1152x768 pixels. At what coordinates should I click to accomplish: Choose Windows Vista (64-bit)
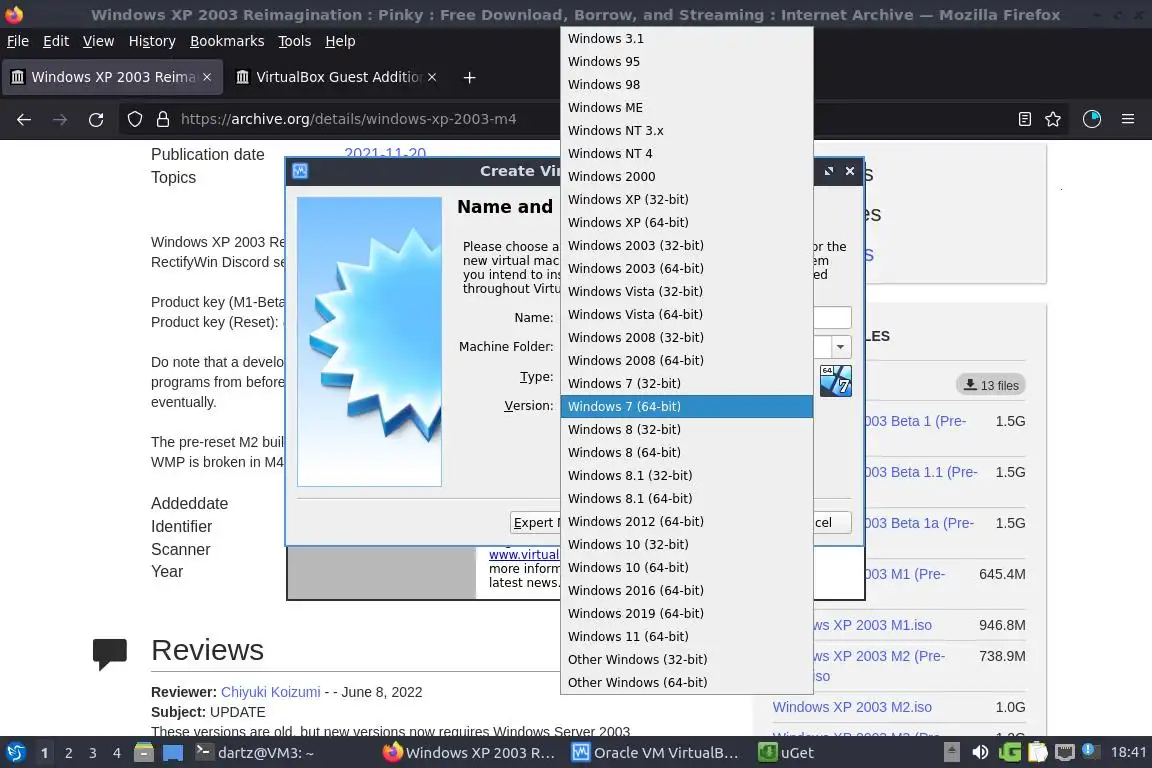tap(686, 315)
